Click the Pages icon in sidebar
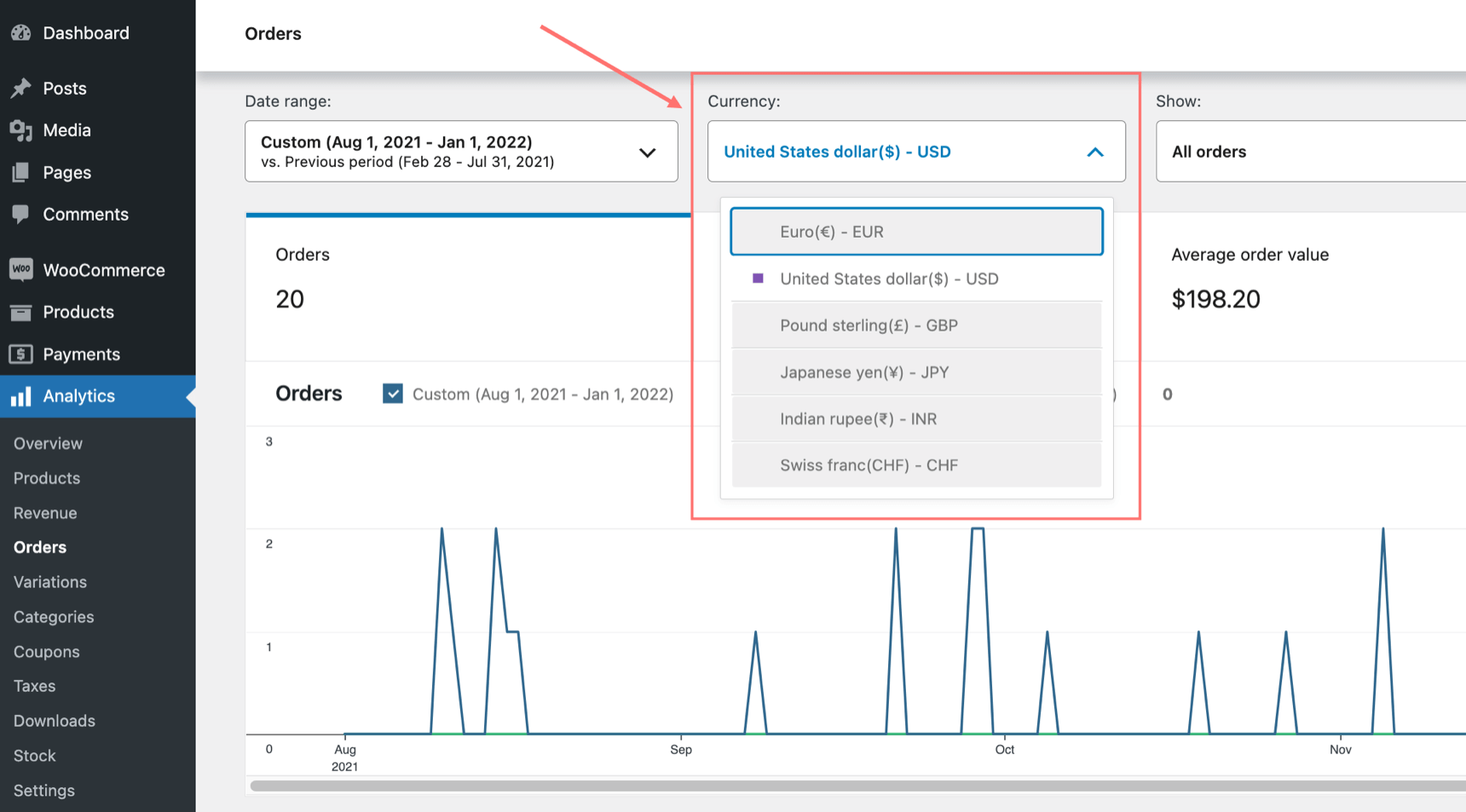This screenshot has height=812, width=1466. (x=21, y=172)
